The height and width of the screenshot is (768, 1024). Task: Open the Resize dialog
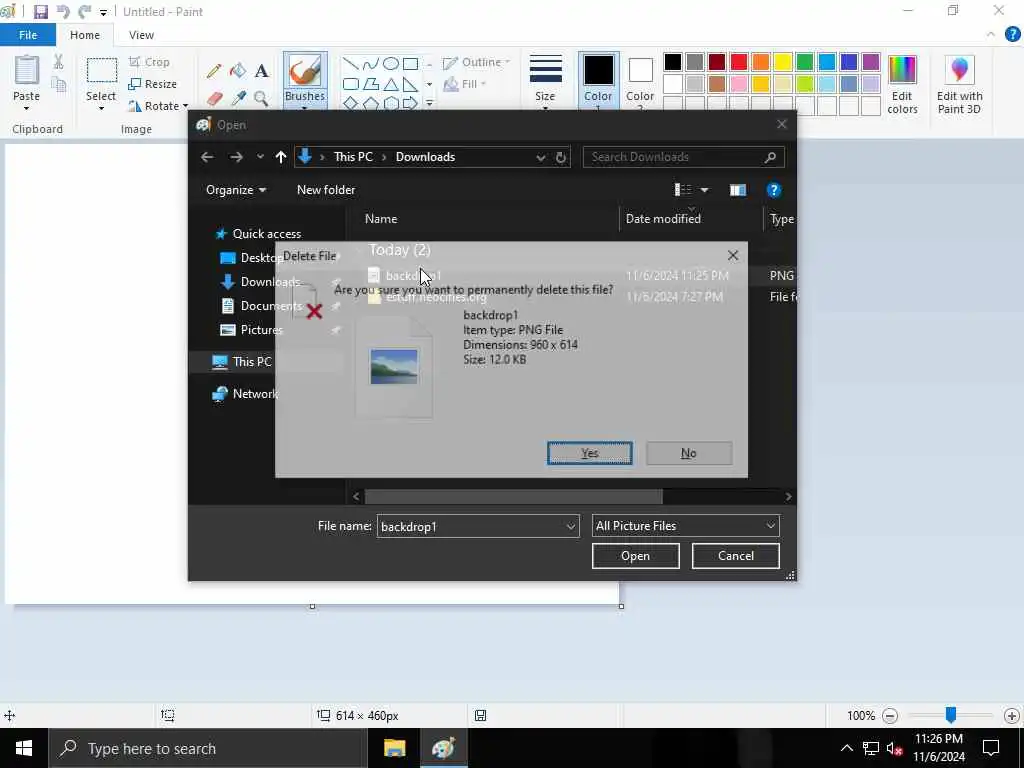(153, 84)
